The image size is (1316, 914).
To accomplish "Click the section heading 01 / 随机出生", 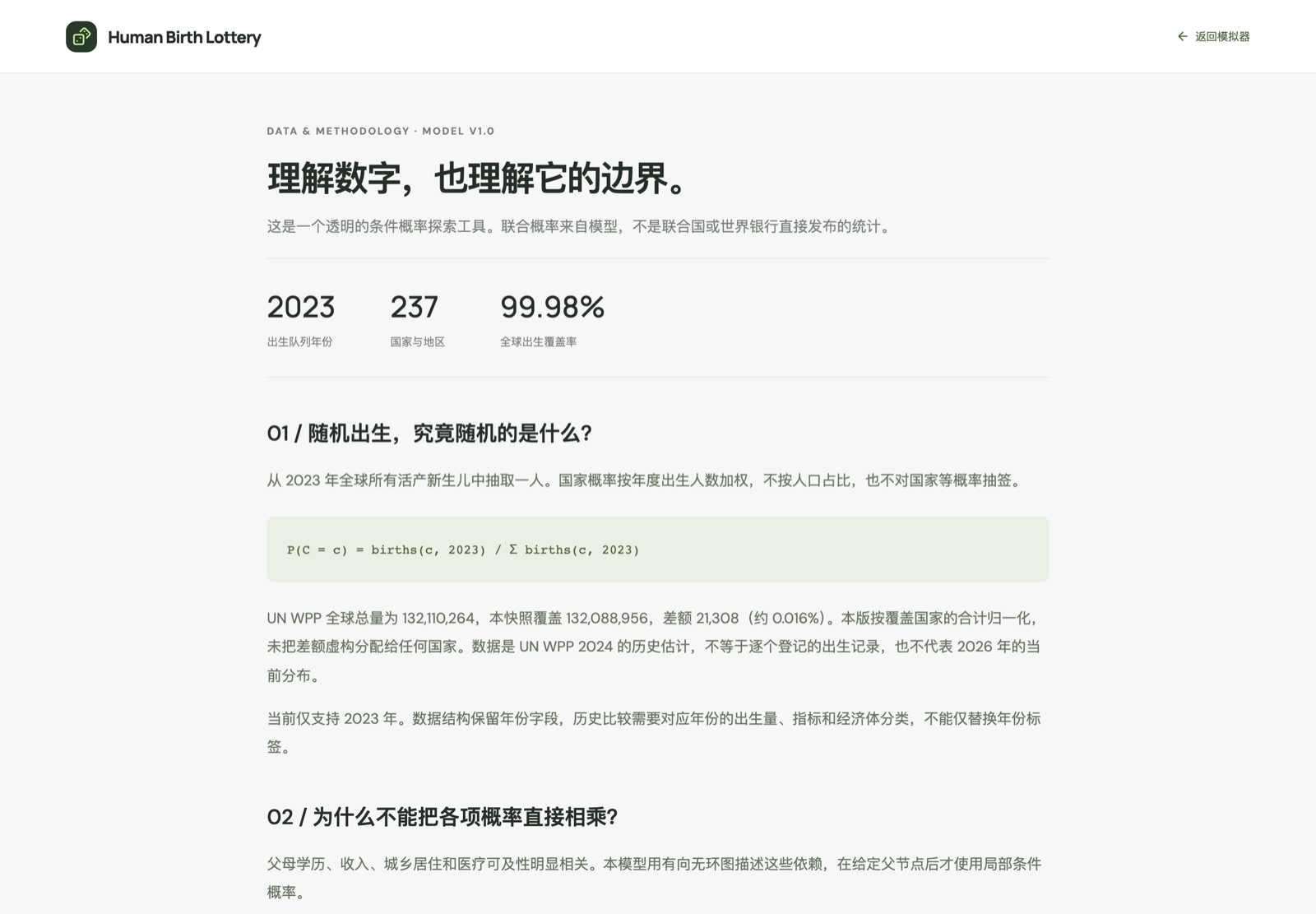I will pyautogui.click(x=429, y=433).
